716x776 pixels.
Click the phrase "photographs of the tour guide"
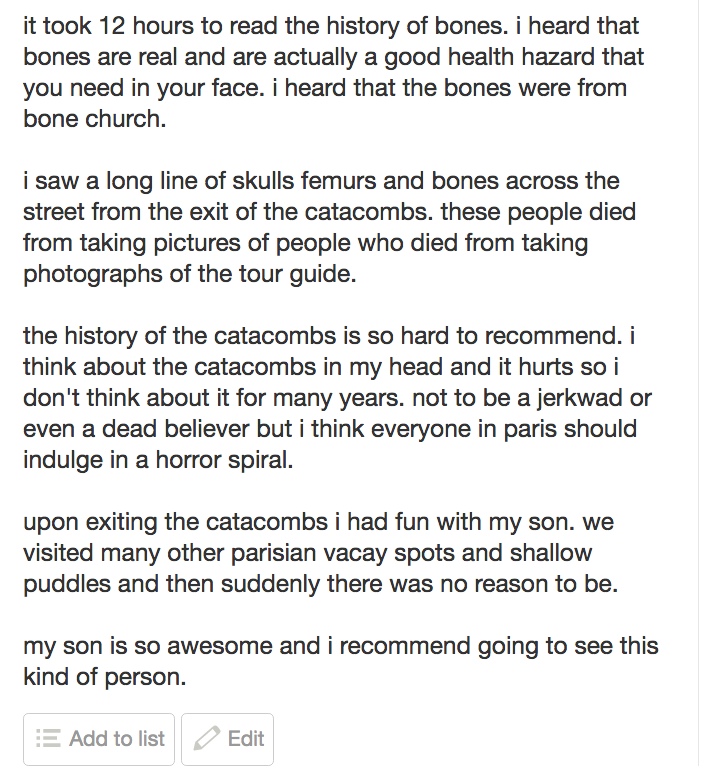point(188,274)
